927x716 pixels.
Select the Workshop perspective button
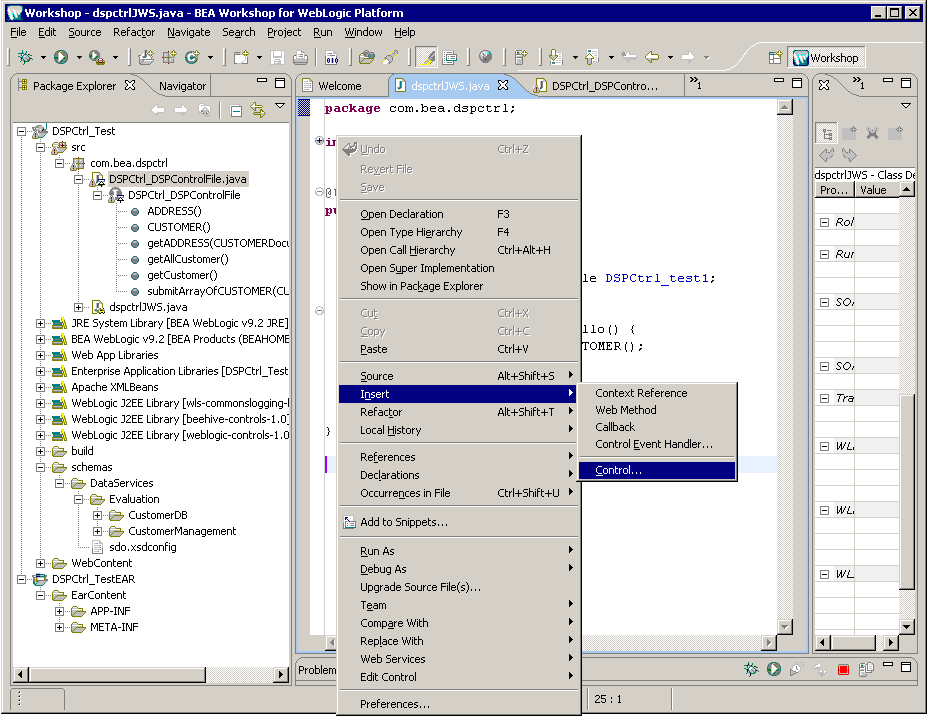[x=826, y=57]
